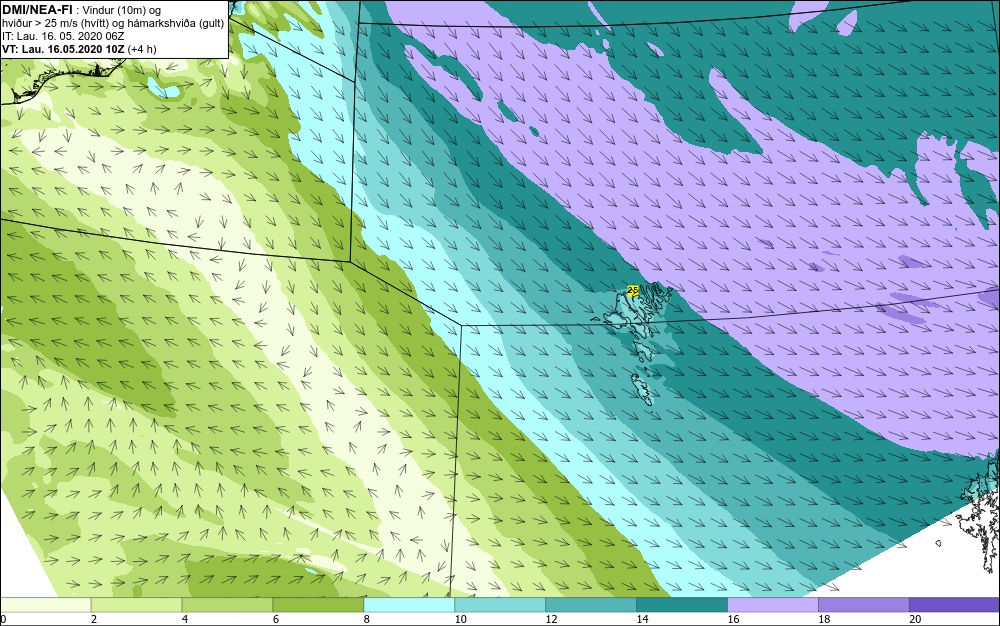Screen dimensions: 1000x626
Task: Select the 10–12 m/s turquoise legend swatch
Action: pos(500,604)
